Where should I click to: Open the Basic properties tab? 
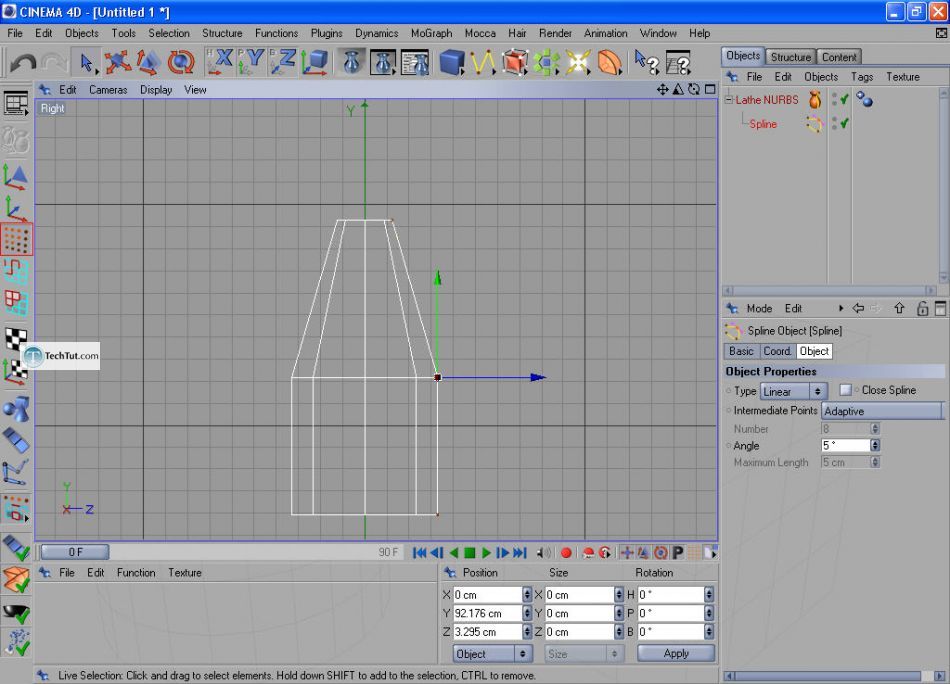pyautogui.click(x=741, y=351)
